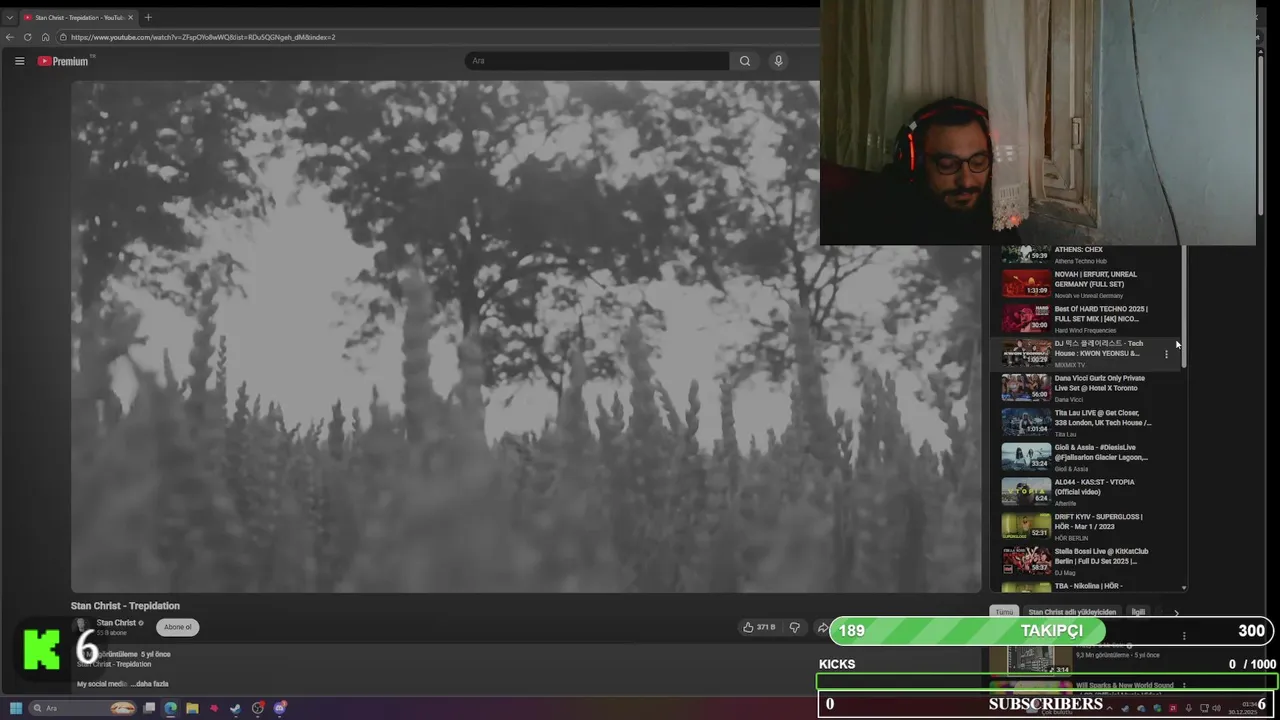Open the YouTube hamburger guide menu
This screenshot has width=1280, height=720.
19,61
